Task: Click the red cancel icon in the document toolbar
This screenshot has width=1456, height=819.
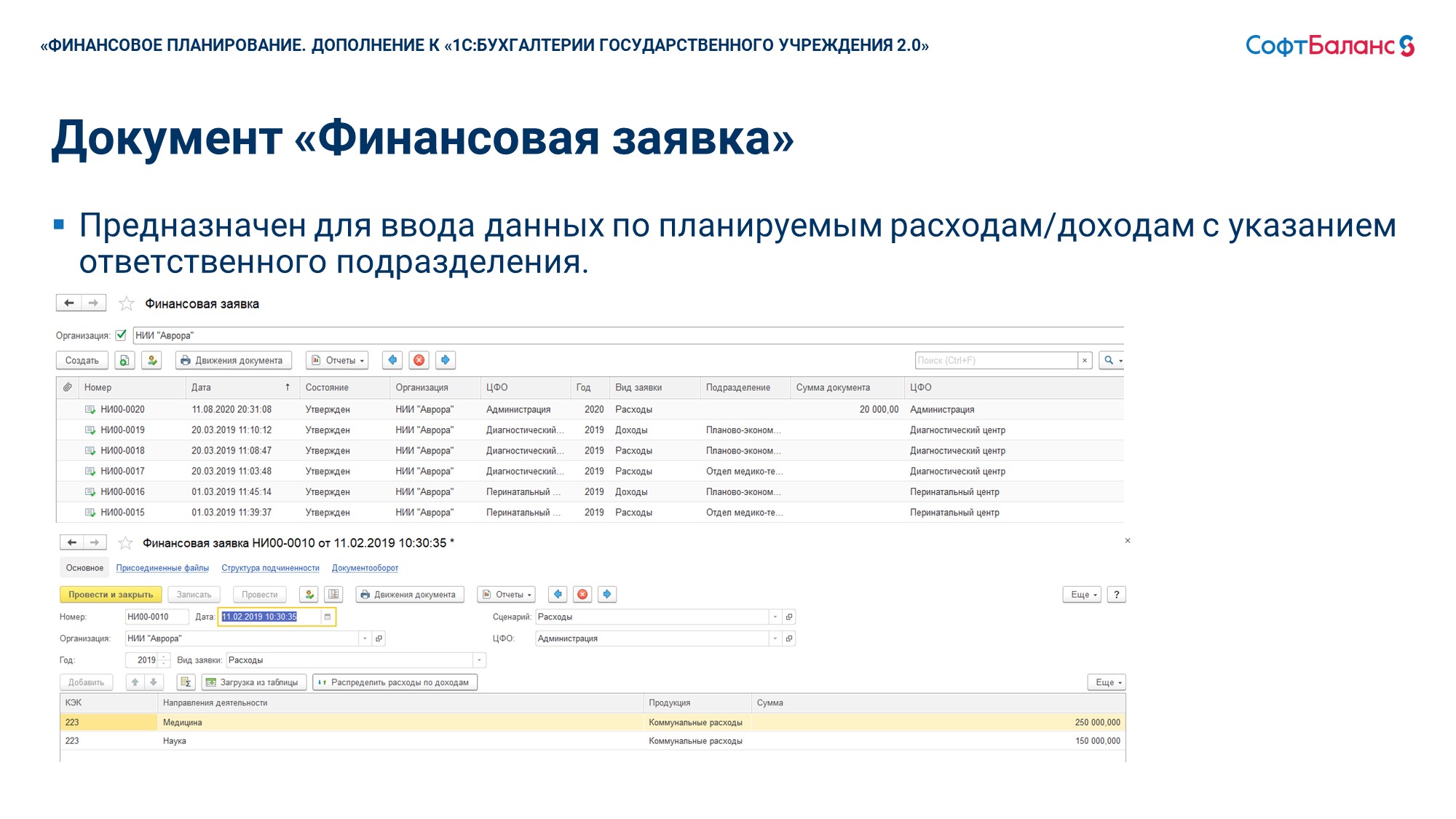Action: [582, 594]
